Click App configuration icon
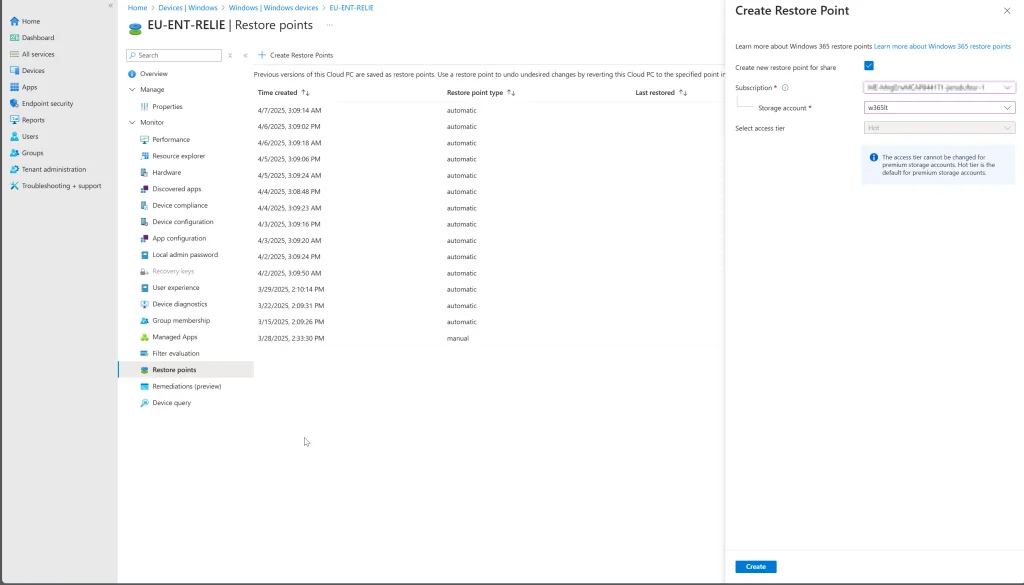1024x585 pixels. click(144, 238)
